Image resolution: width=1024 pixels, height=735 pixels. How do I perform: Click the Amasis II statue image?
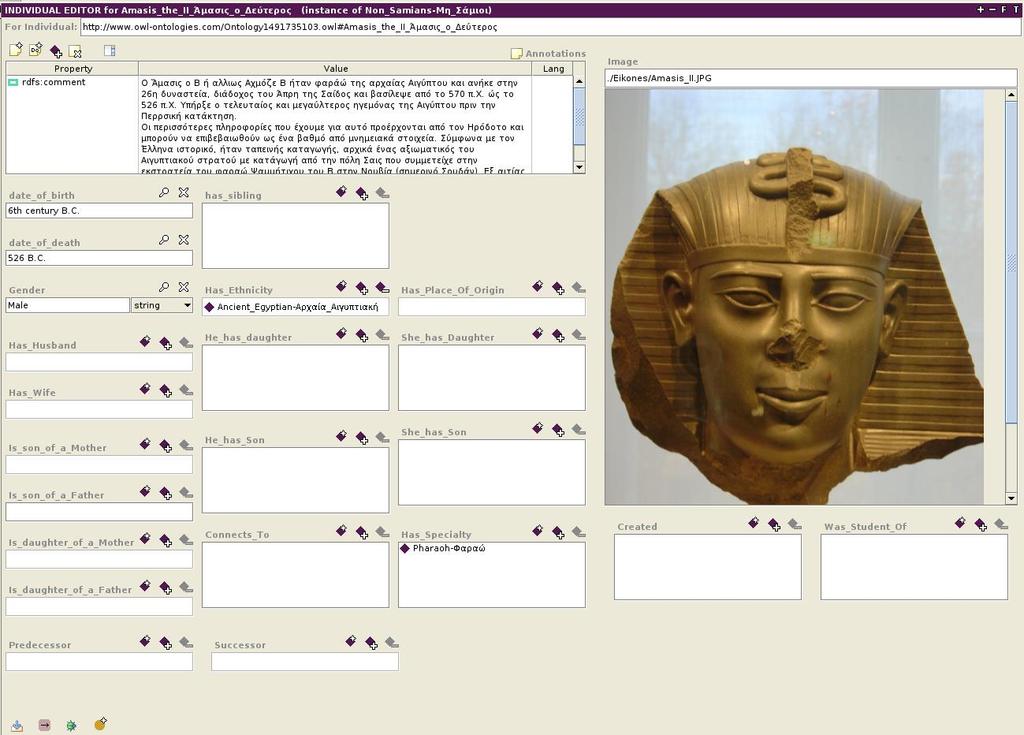coord(794,297)
